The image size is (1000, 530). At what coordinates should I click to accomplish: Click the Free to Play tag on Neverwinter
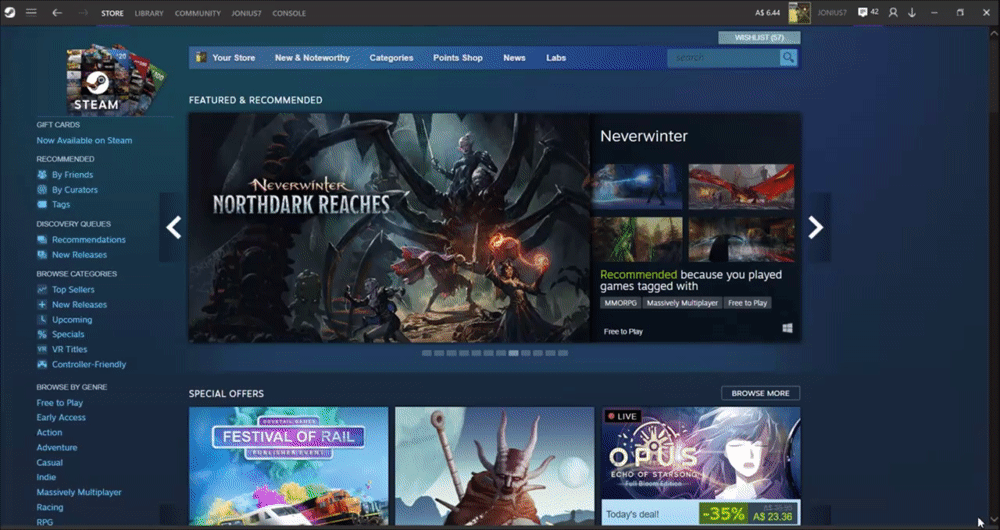pos(747,303)
